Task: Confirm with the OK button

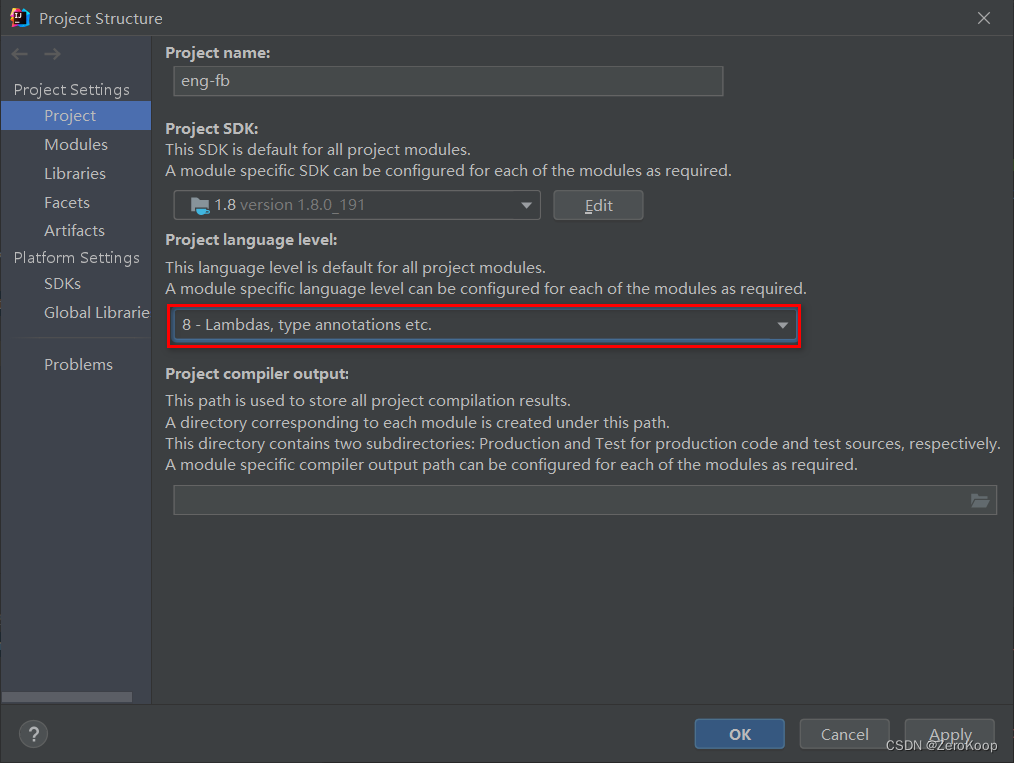Action: pyautogui.click(x=740, y=734)
